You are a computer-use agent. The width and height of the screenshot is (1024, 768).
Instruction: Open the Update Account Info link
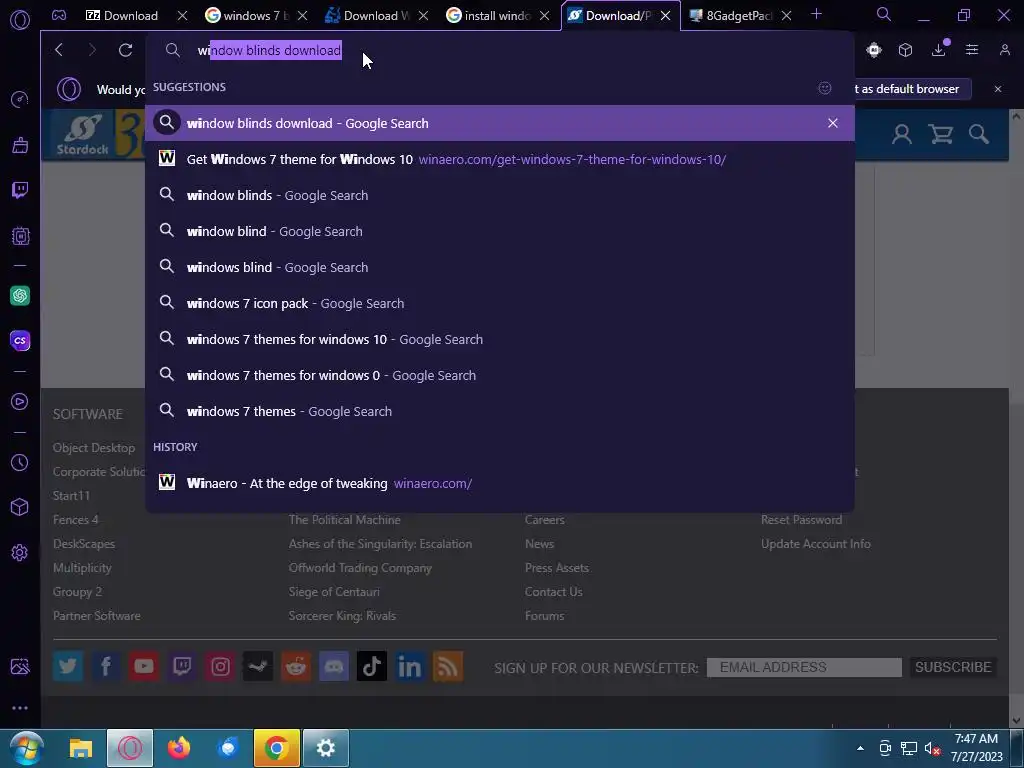click(x=816, y=543)
